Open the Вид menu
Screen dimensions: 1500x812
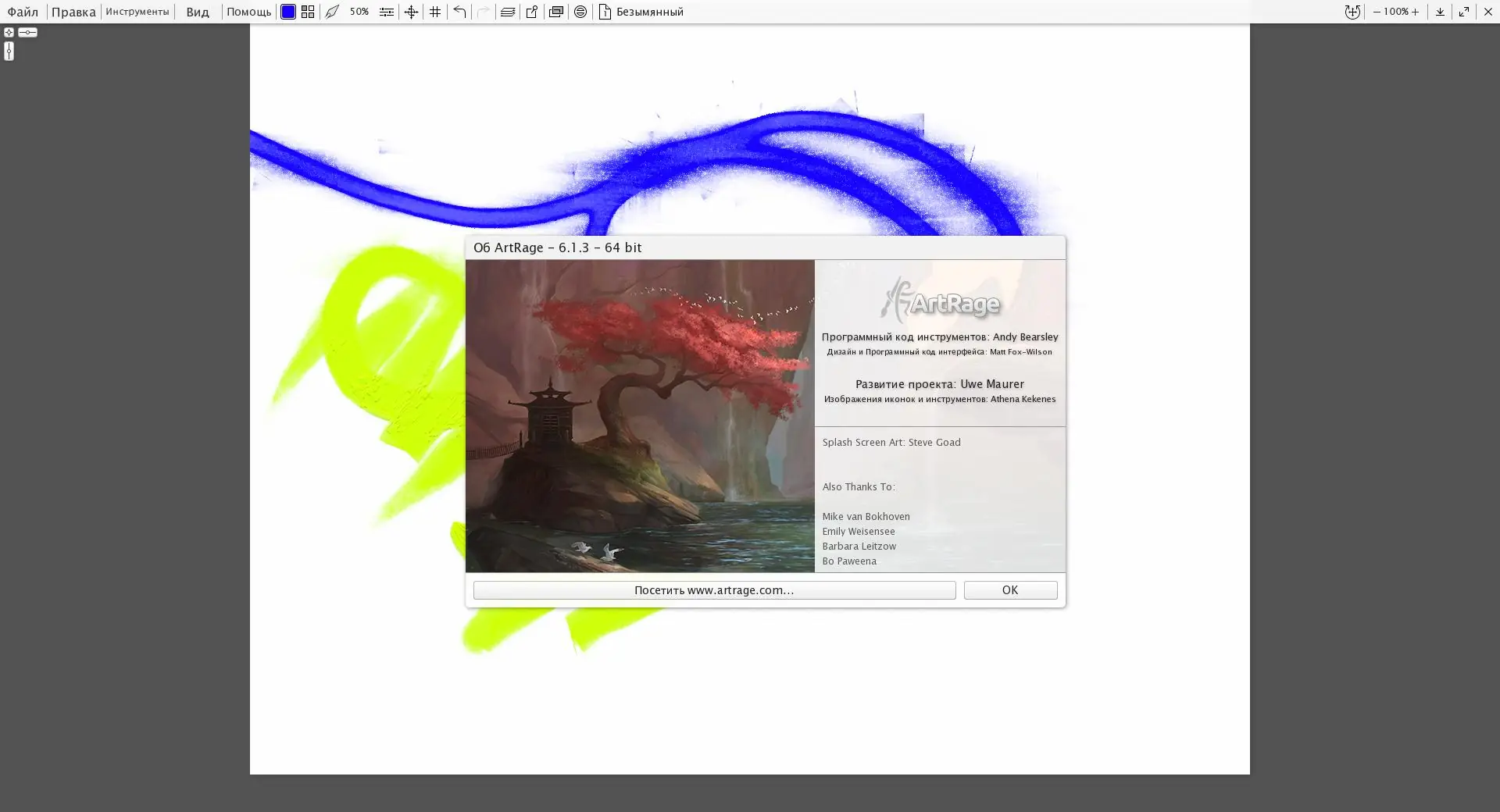click(198, 12)
